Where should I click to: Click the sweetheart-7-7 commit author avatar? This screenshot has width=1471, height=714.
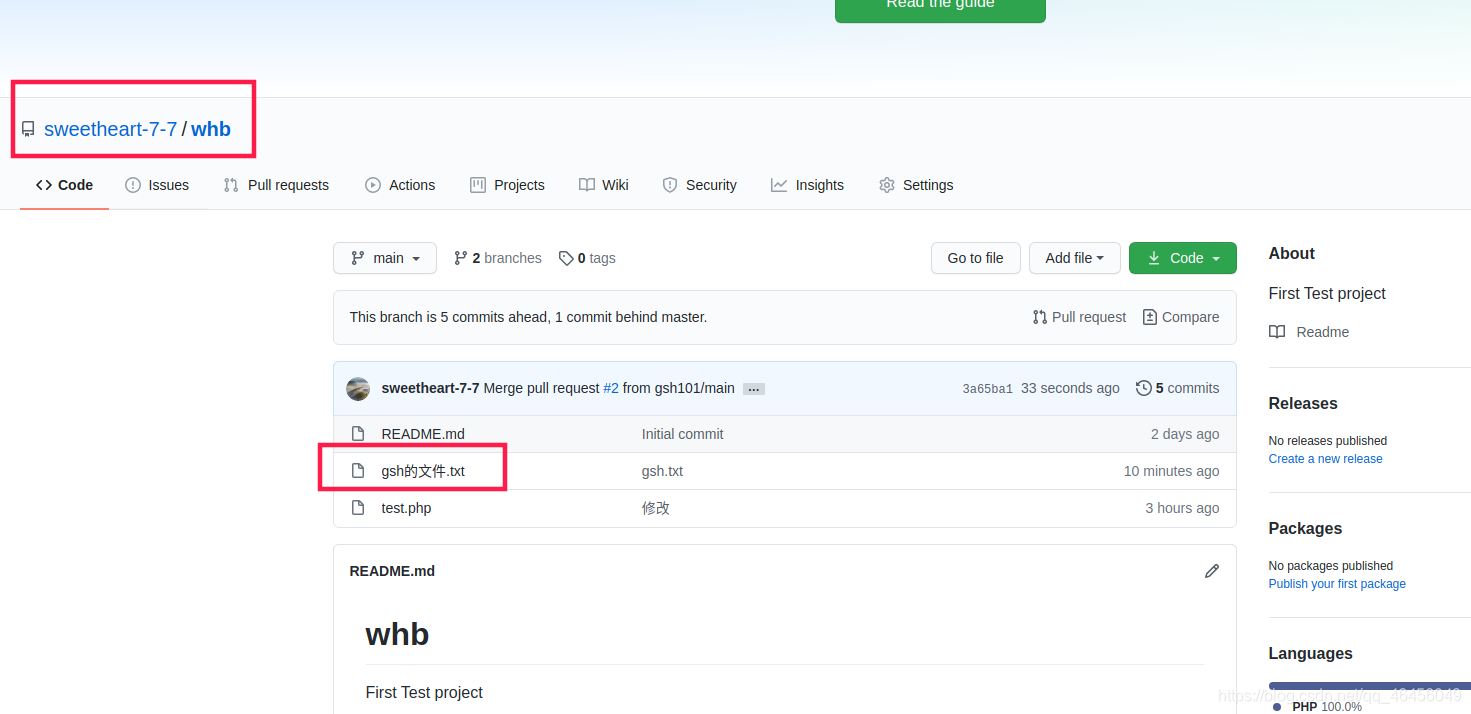pos(358,388)
